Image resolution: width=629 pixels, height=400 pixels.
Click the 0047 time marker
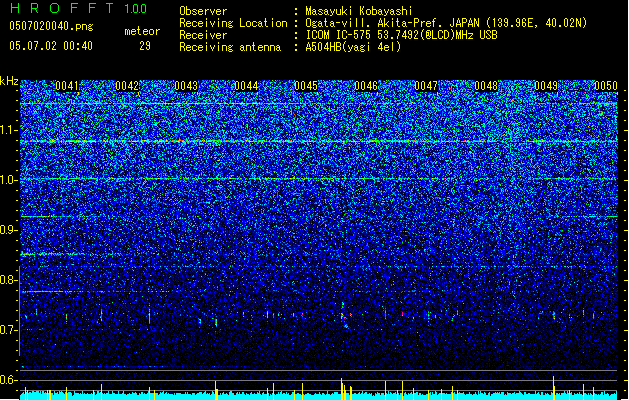point(426,86)
